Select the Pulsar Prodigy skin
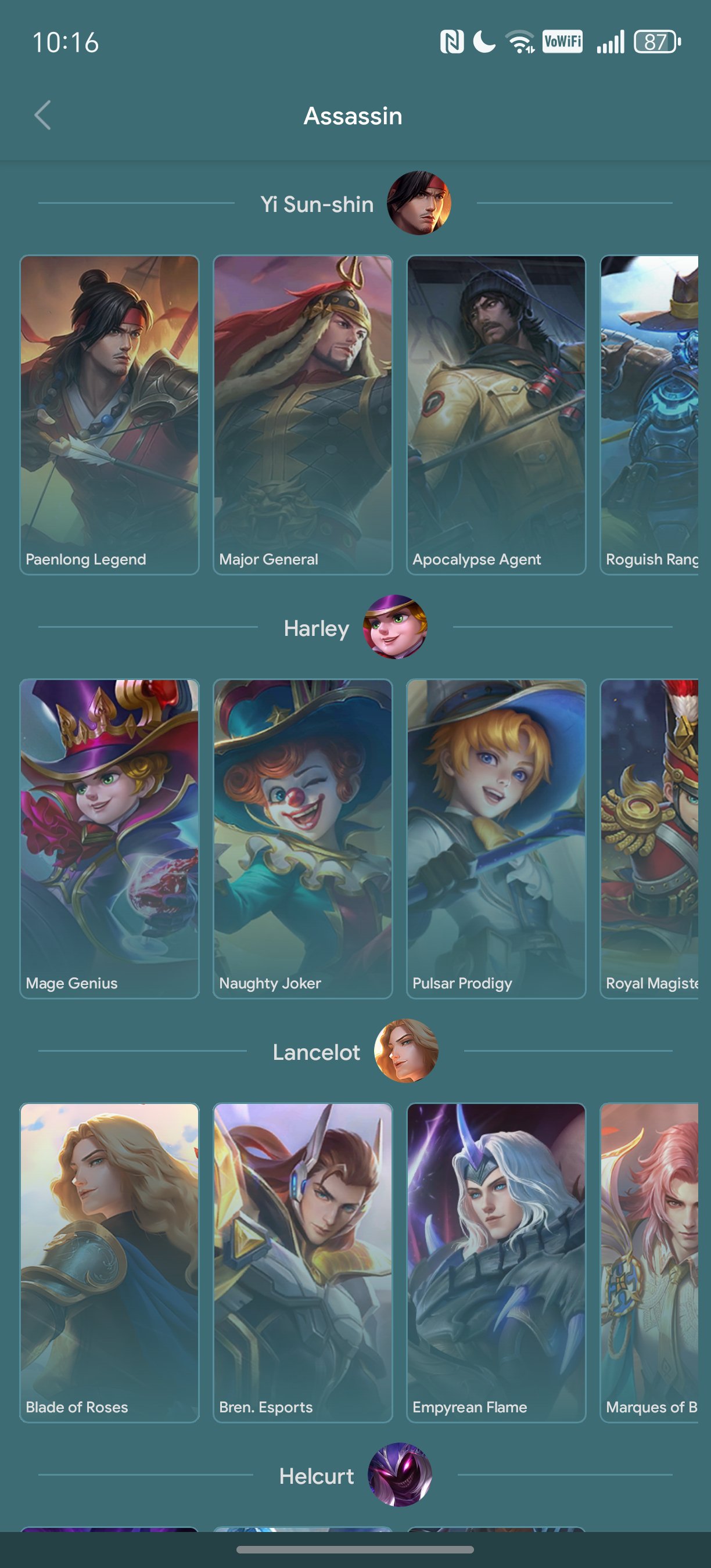This screenshot has height=1568, width=711. pos(496,839)
